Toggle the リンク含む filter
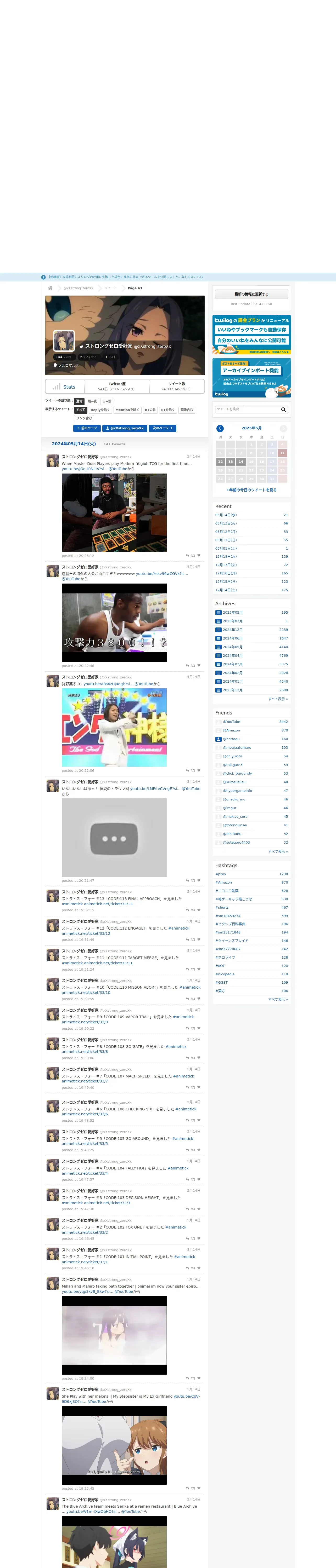The height and width of the screenshot is (1568, 336). tap(84, 418)
